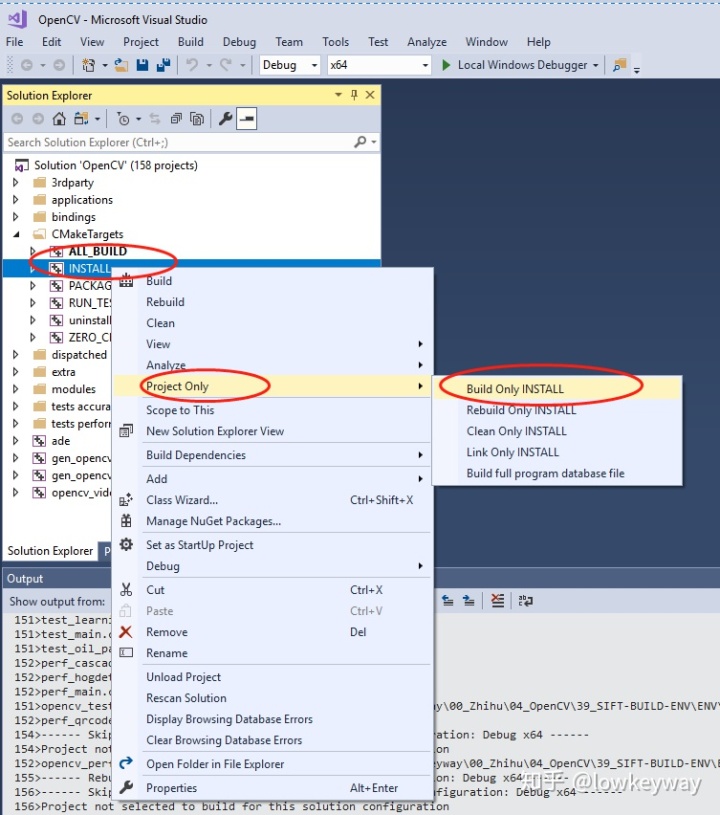
Task: Expand the 3rdparty folder
Action: (15, 182)
